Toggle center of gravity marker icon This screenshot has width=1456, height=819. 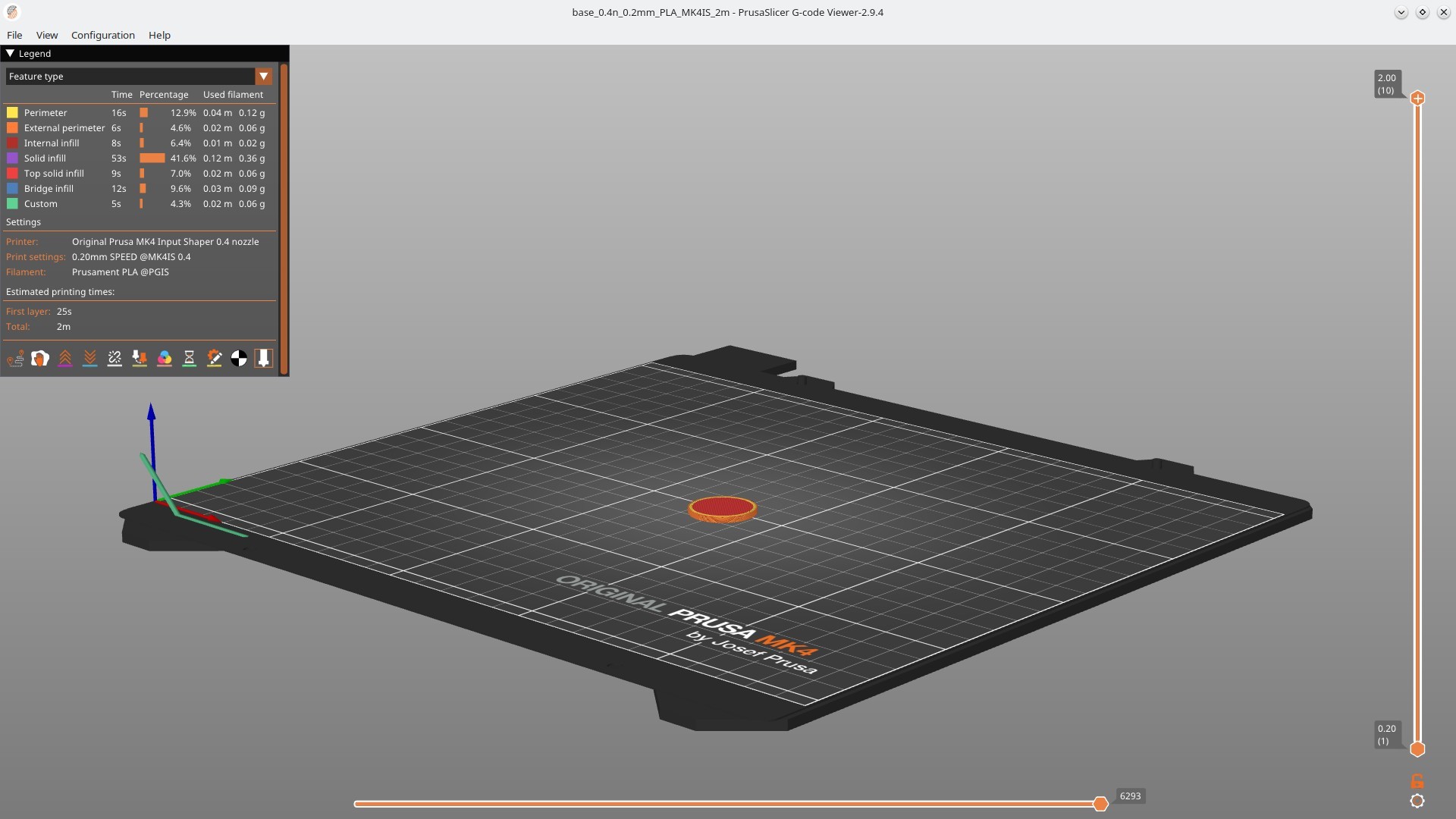[239, 358]
